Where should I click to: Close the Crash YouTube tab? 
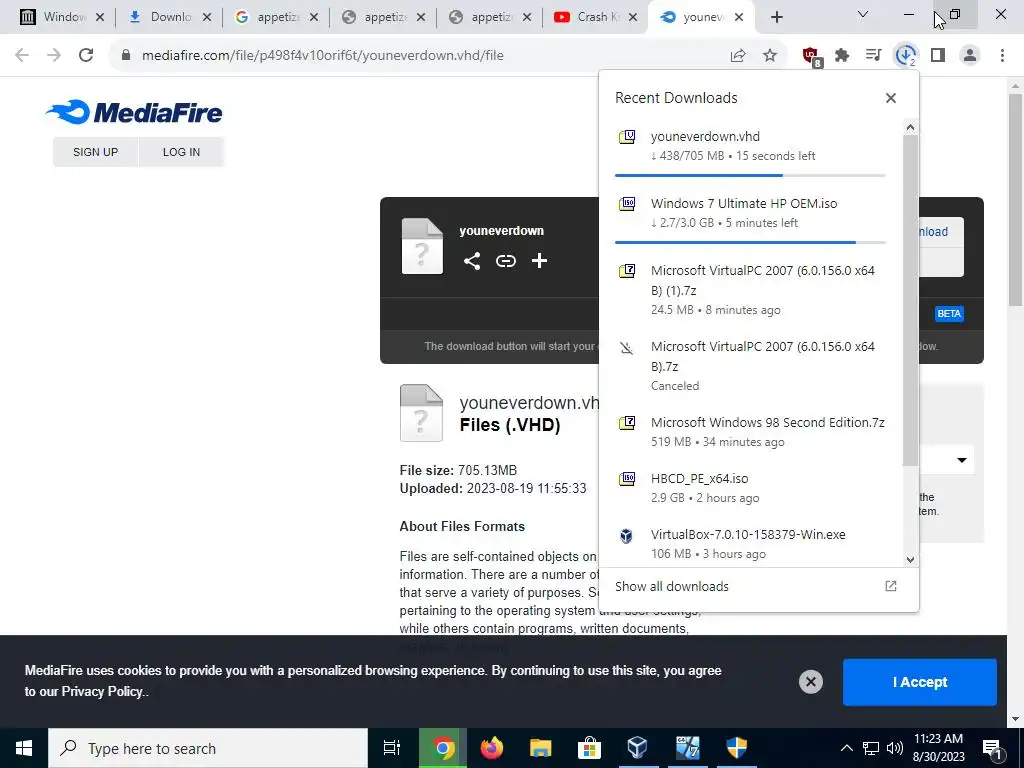632,17
